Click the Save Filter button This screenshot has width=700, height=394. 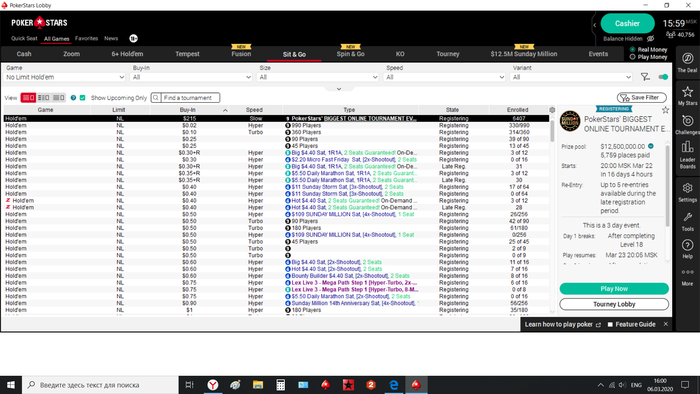[x=642, y=98]
